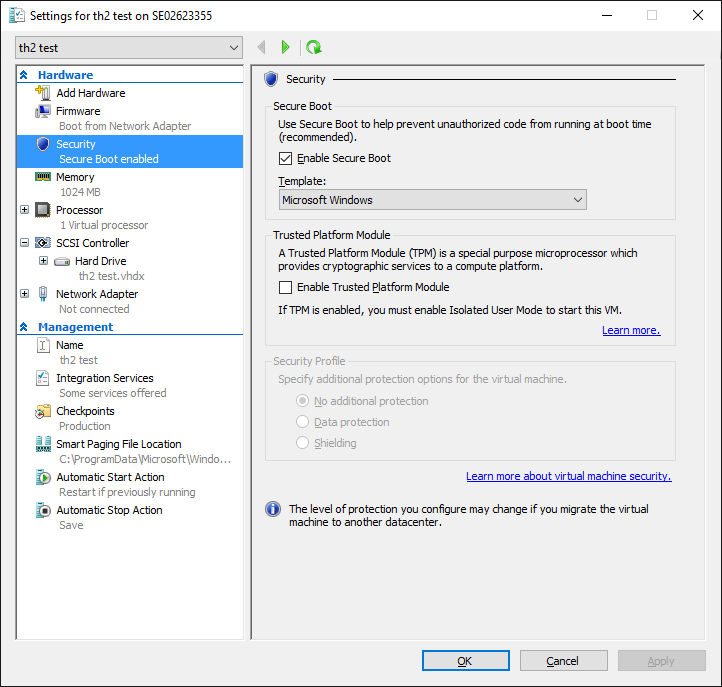
Task: Close the settings window
Action: (x=698, y=15)
